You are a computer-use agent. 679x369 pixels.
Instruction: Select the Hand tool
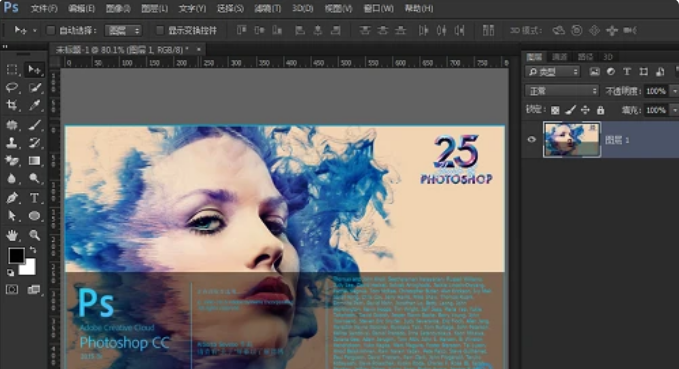12,235
